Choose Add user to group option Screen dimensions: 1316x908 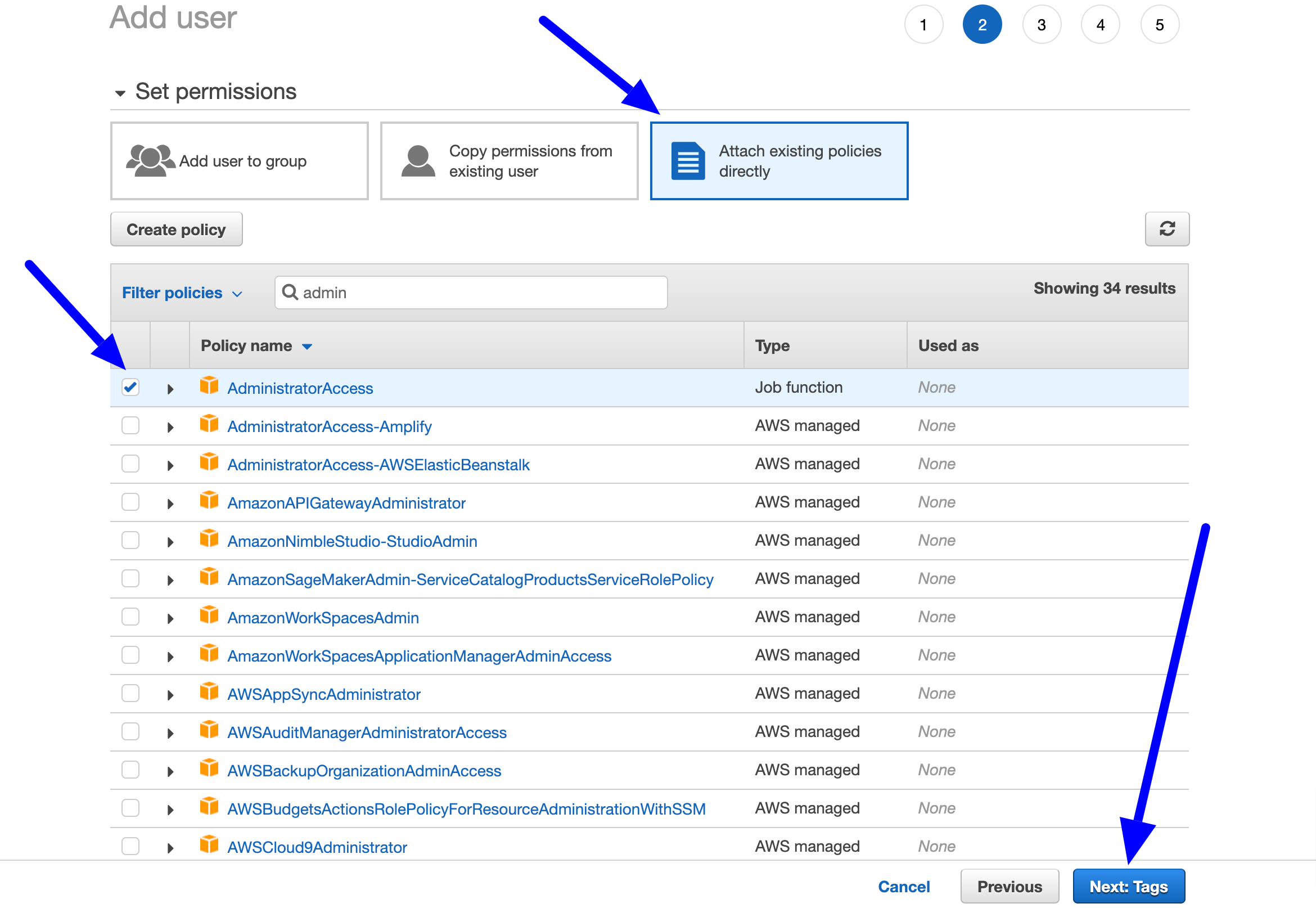pos(240,161)
